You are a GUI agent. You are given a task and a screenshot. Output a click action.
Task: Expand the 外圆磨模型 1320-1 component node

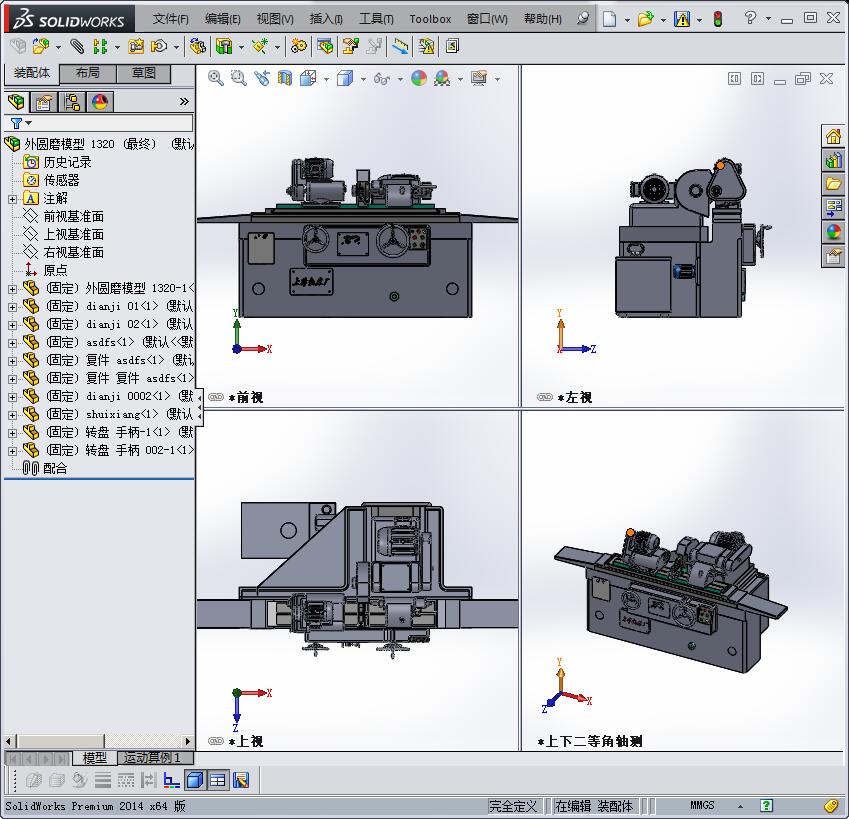point(12,289)
